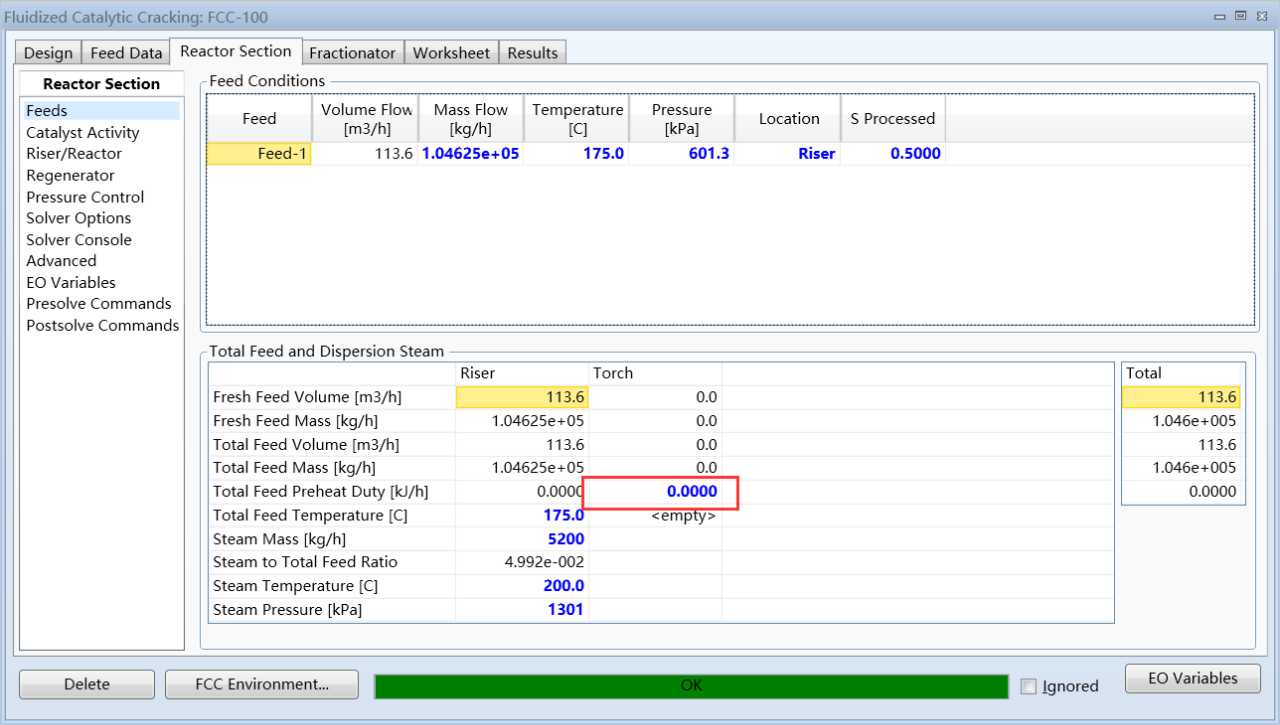Select the Reactor Section tab
This screenshot has height=725, width=1280.
point(236,51)
